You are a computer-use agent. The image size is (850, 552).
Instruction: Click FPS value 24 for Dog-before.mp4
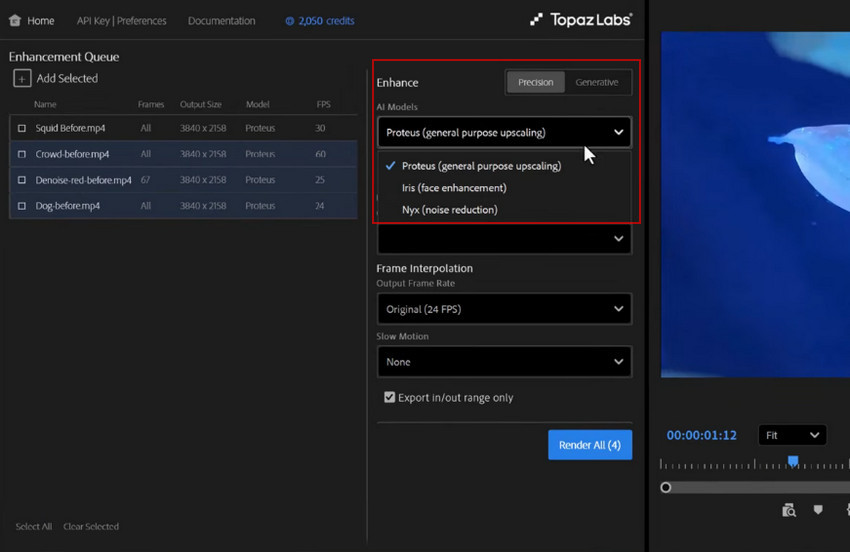coord(320,206)
